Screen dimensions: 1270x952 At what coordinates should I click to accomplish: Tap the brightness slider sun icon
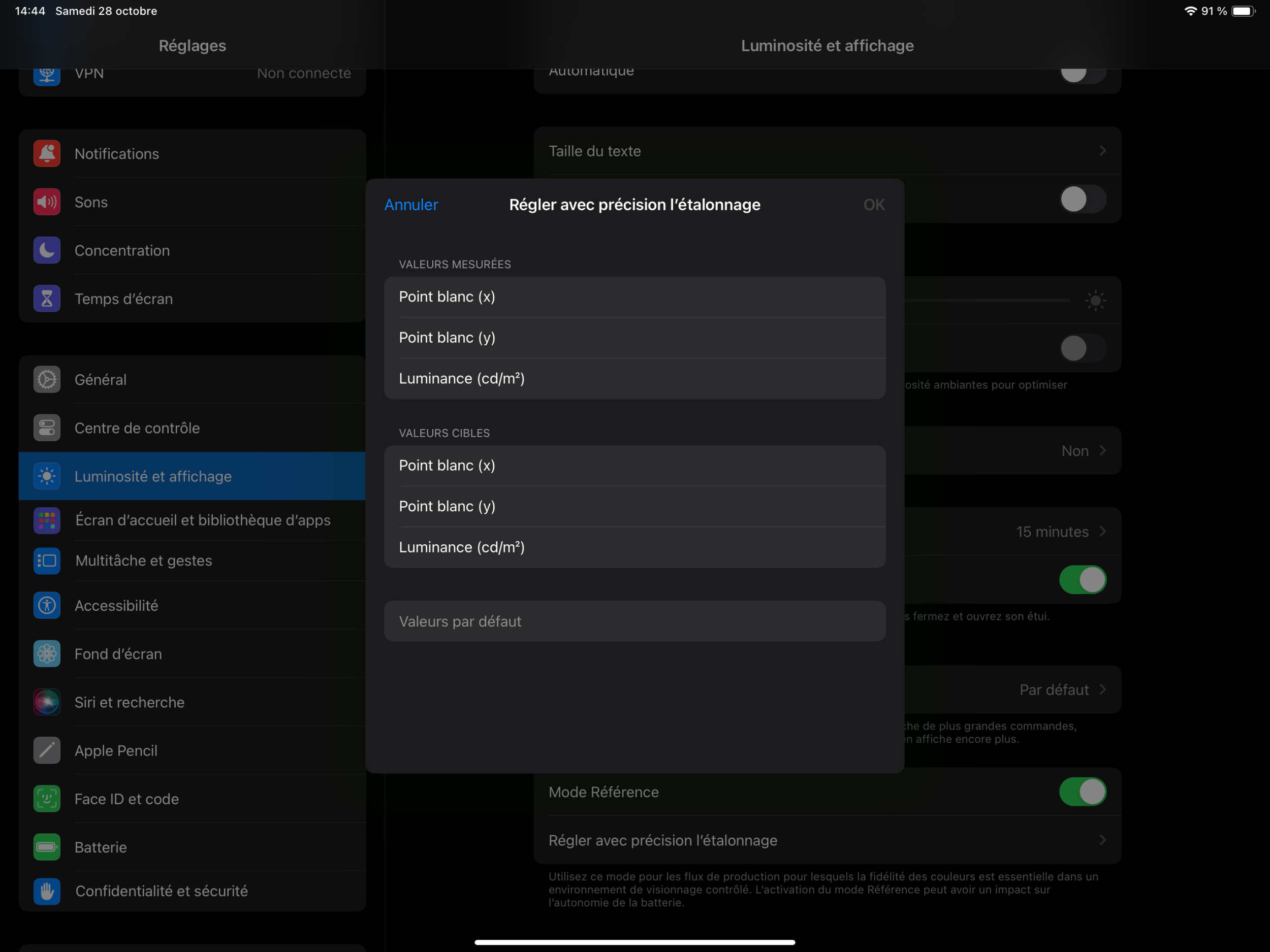[1095, 300]
